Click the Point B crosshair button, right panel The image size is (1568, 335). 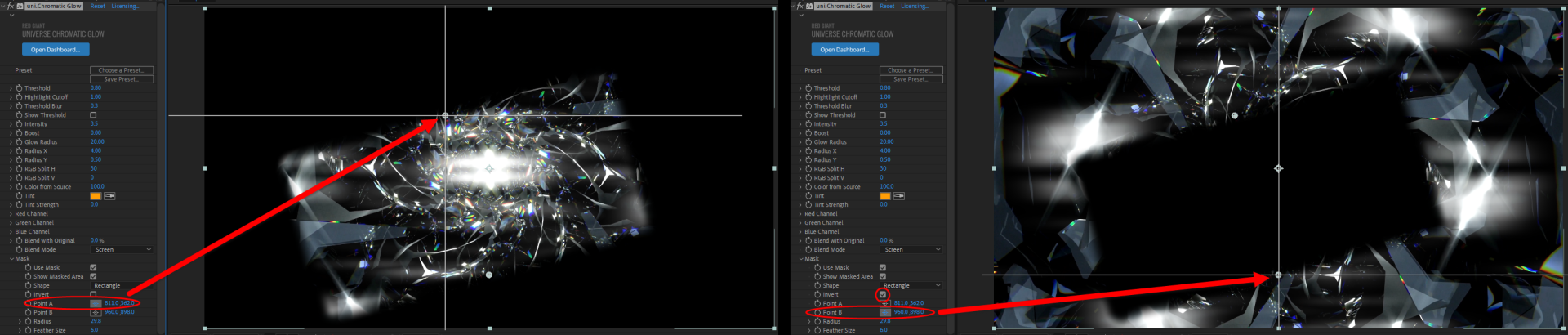(x=884, y=312)
